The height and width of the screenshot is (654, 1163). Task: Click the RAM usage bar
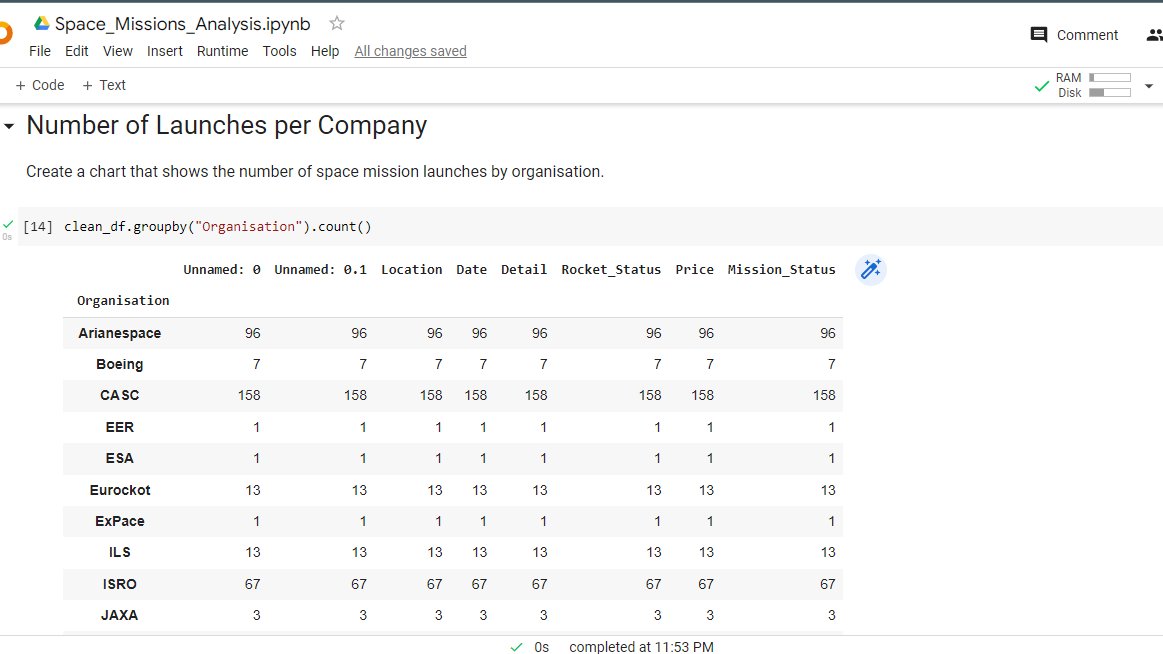coord(1110,77)
